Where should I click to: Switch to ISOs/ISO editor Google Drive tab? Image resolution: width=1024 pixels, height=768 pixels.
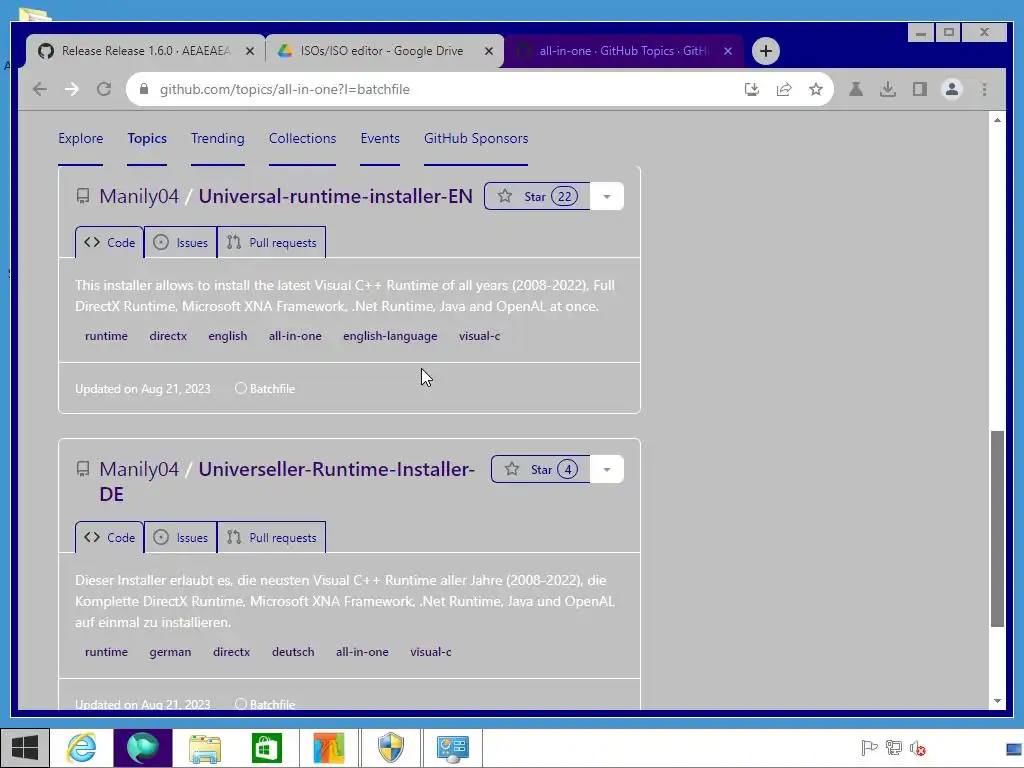click(x=382, y=51)
